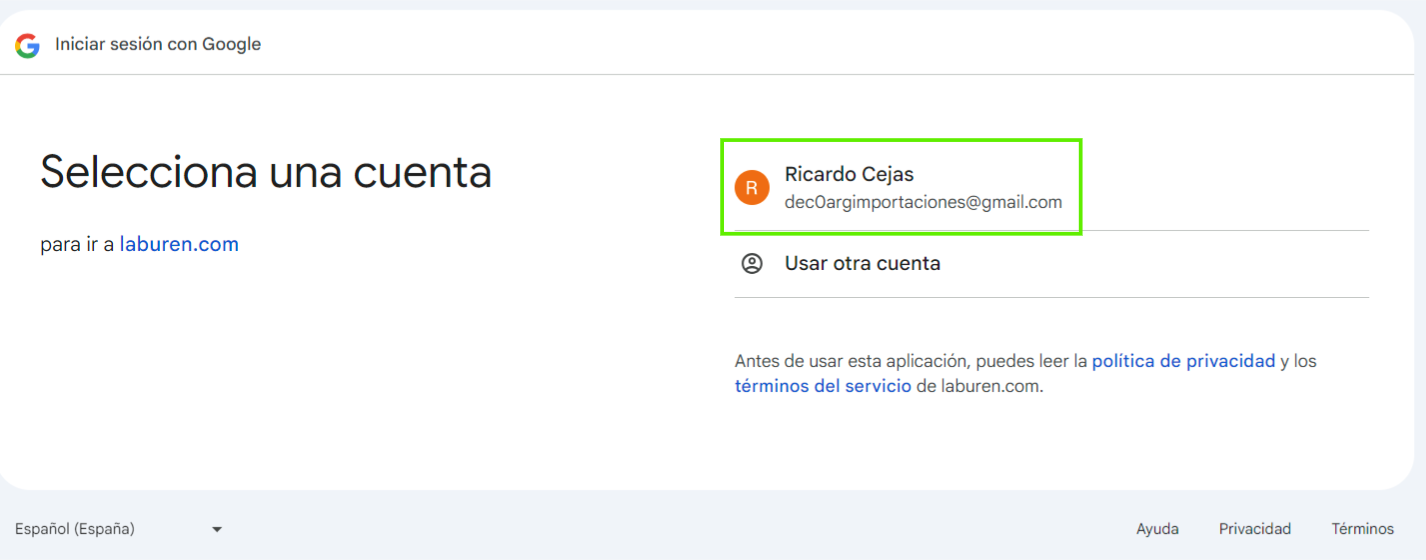Click the person icon beside Usar otra cuenta
This screenshot has height=560, width=1426.
tap(752, 264)
